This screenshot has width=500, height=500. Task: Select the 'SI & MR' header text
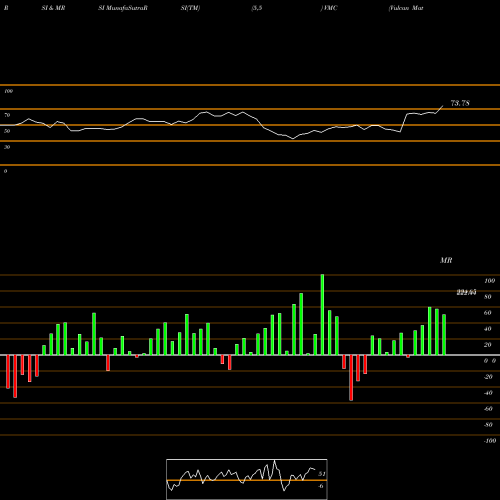[x=53, y=8]
